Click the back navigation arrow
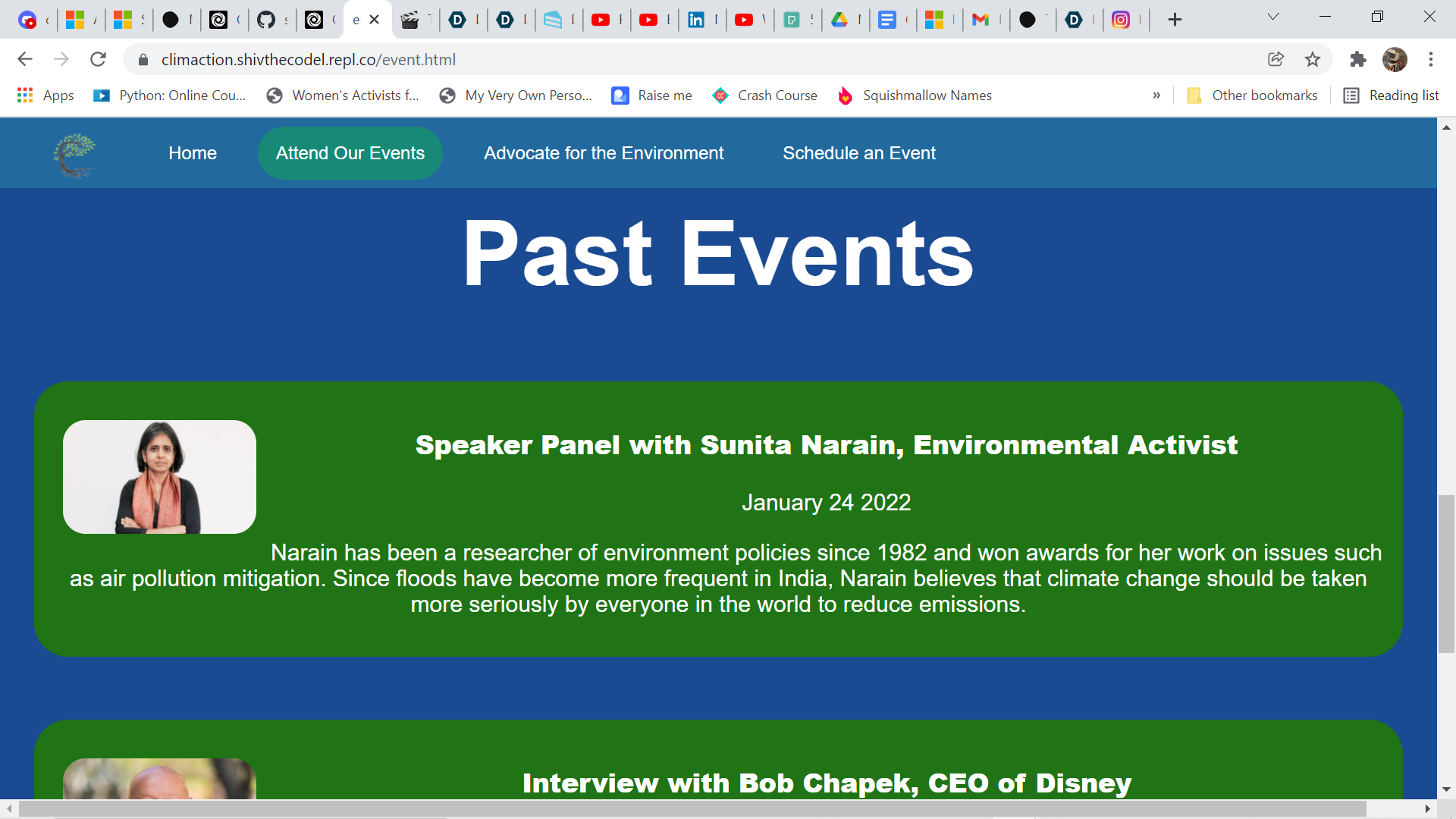This screenshot has width=1456, height=819. tap(25, 59)
